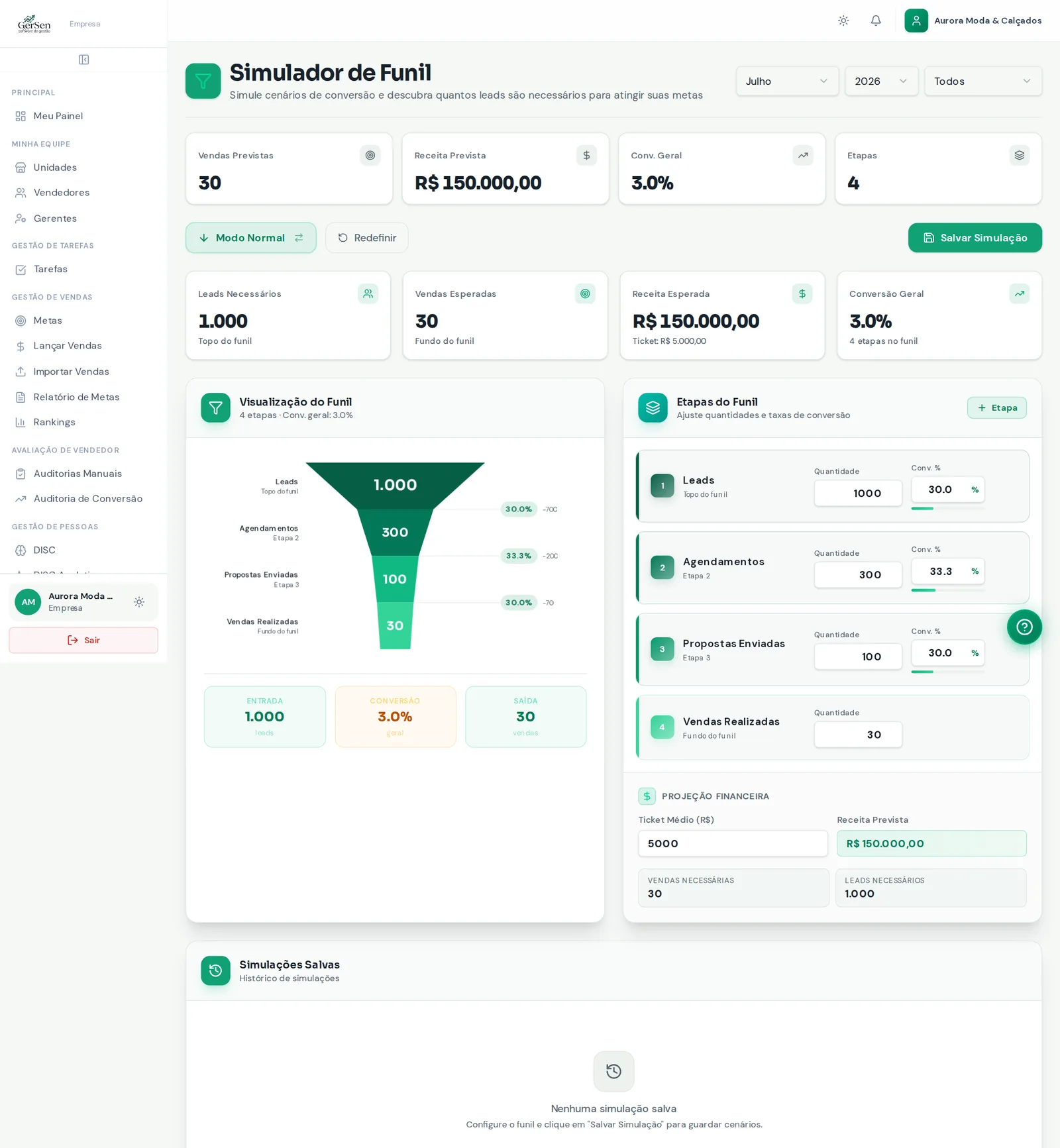Click the 1.000 funnel top segment
Viewport: 1060px width, 1148px height.
point(396,485)
